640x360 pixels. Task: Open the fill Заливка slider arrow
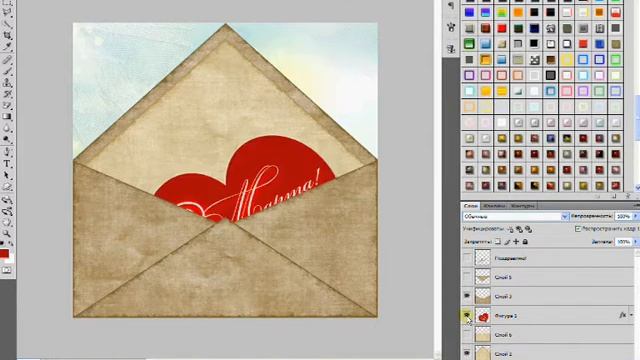pos(635,242)
